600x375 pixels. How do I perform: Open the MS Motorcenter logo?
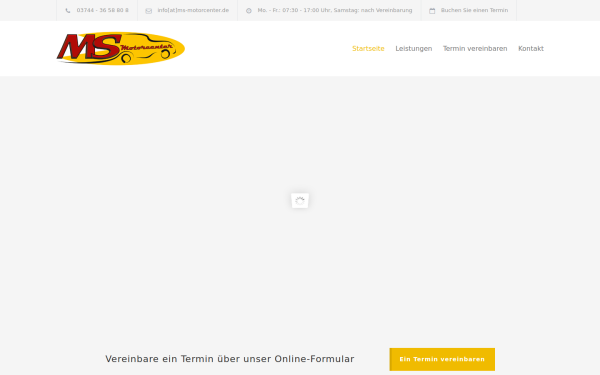121,49
